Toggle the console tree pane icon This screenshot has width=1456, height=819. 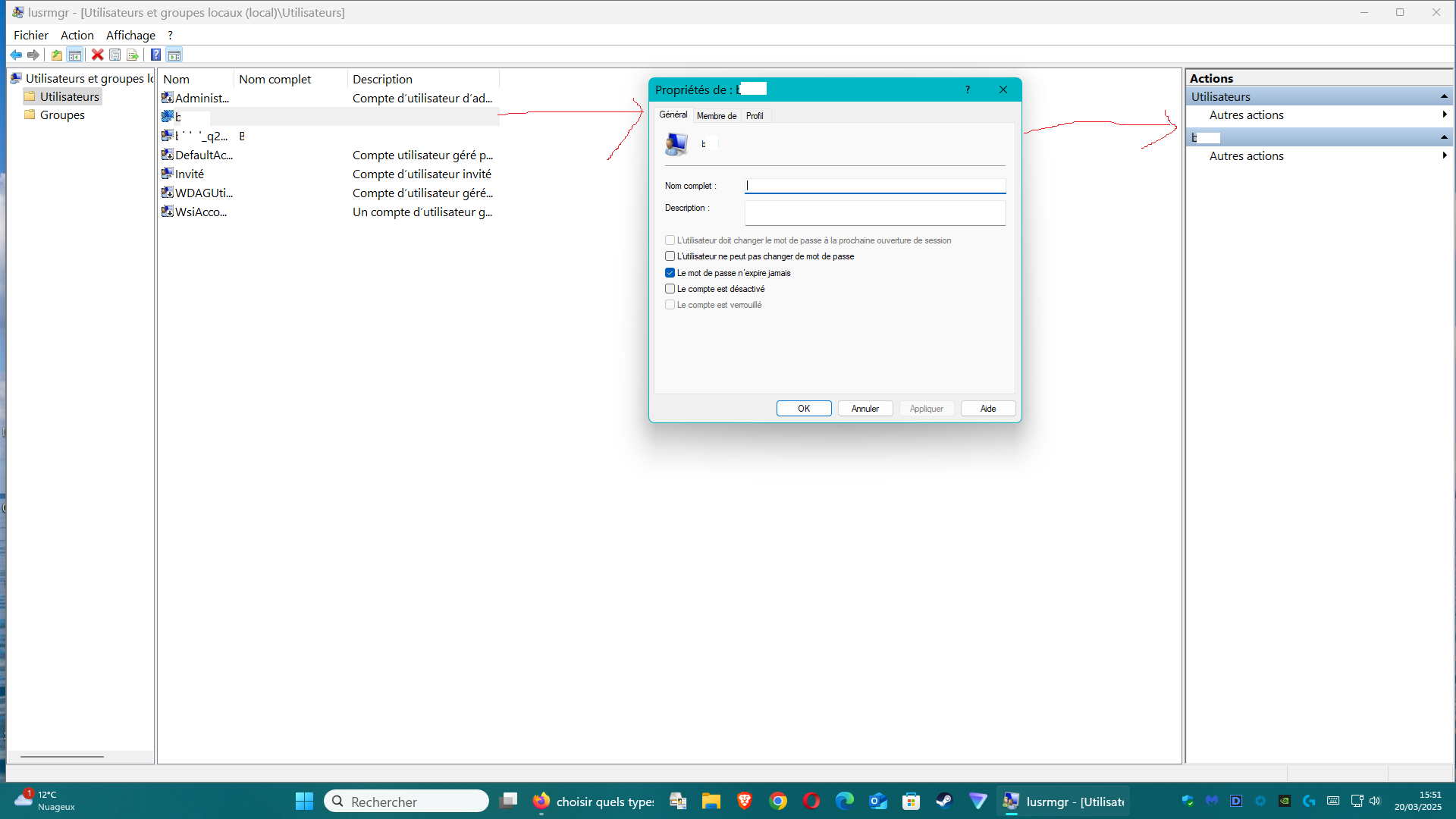point(74,55)
